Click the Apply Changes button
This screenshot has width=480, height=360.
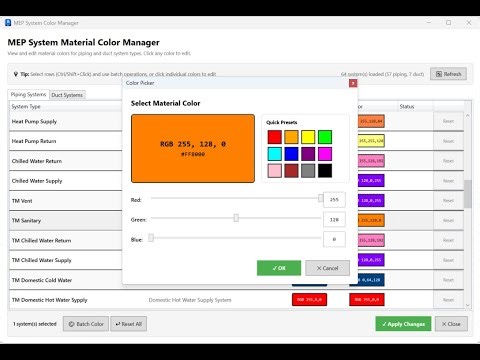[403, 324]
